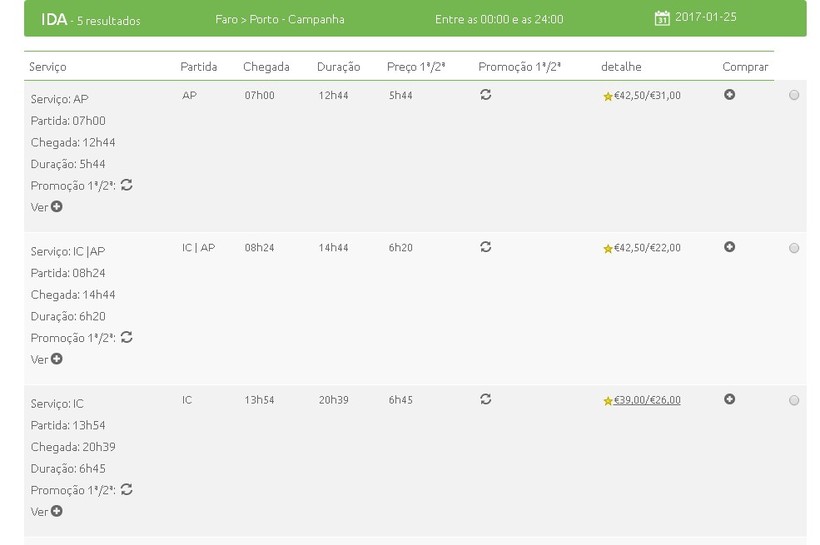
Task: Click the star icon next to €39,00/€26,00
Action: 607,401
